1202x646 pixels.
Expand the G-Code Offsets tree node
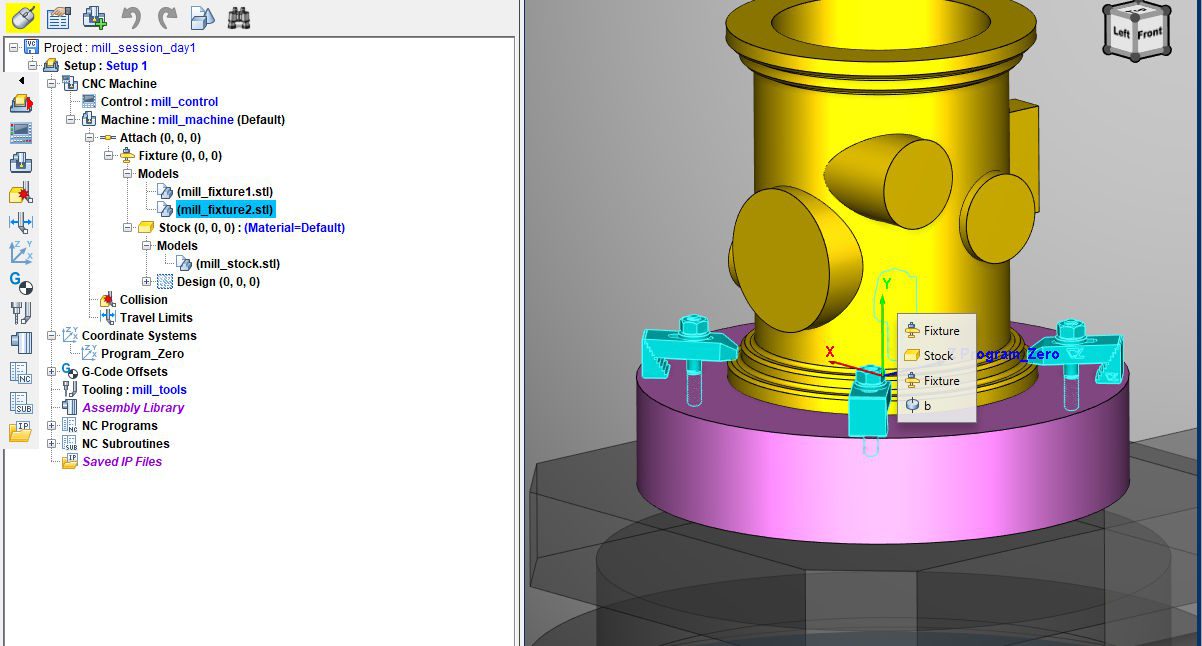52,372
